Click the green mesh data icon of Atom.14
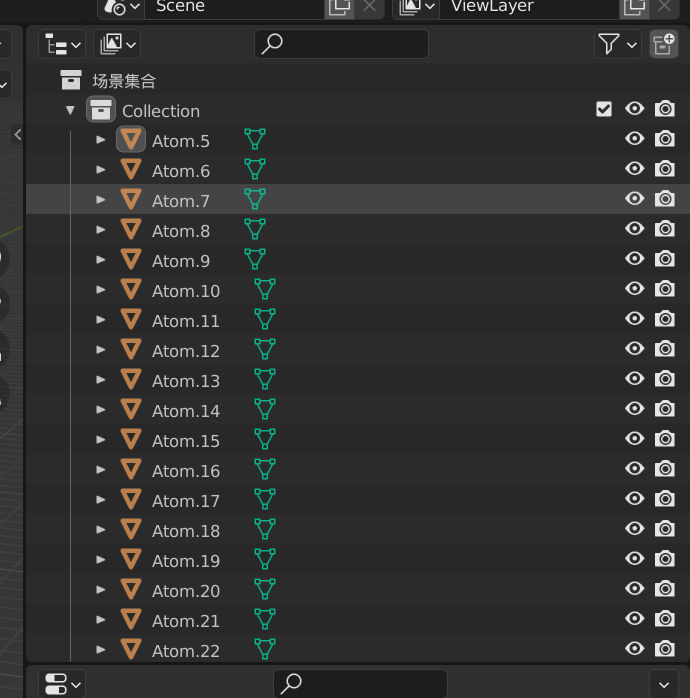690x698 pixels. click(265, 409)
